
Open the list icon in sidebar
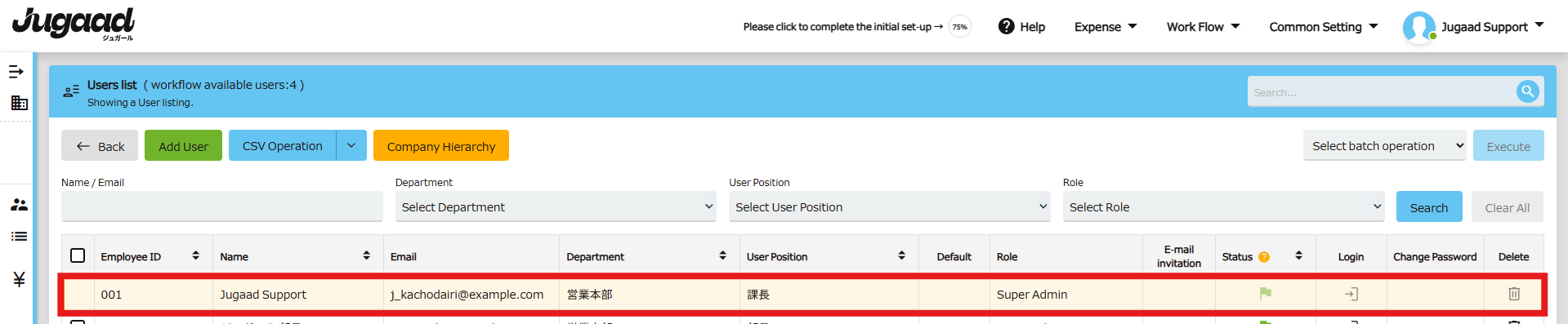[x=19, y=237]
